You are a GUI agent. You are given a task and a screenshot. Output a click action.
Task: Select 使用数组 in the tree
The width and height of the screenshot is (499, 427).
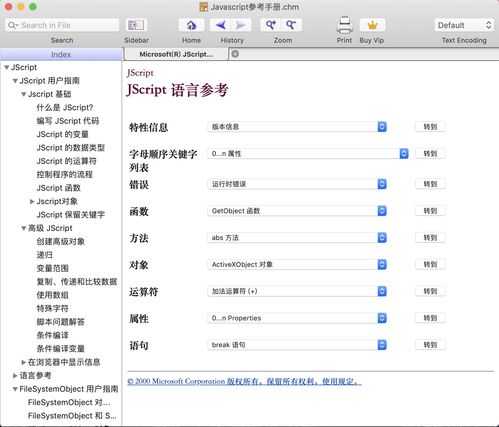(x=52, y=295)
